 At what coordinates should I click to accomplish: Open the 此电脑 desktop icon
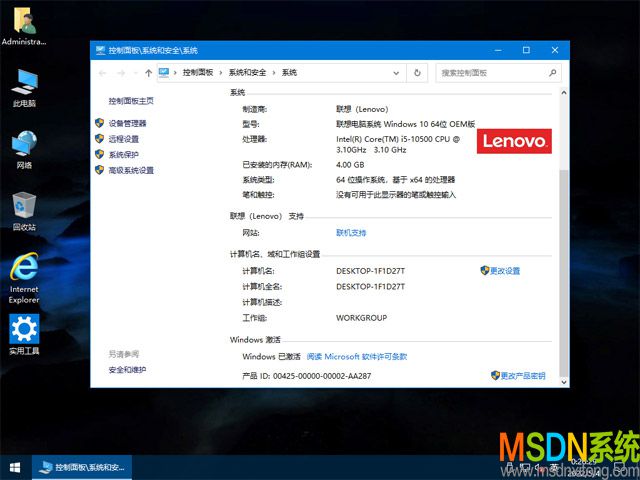tap(24, 88)
